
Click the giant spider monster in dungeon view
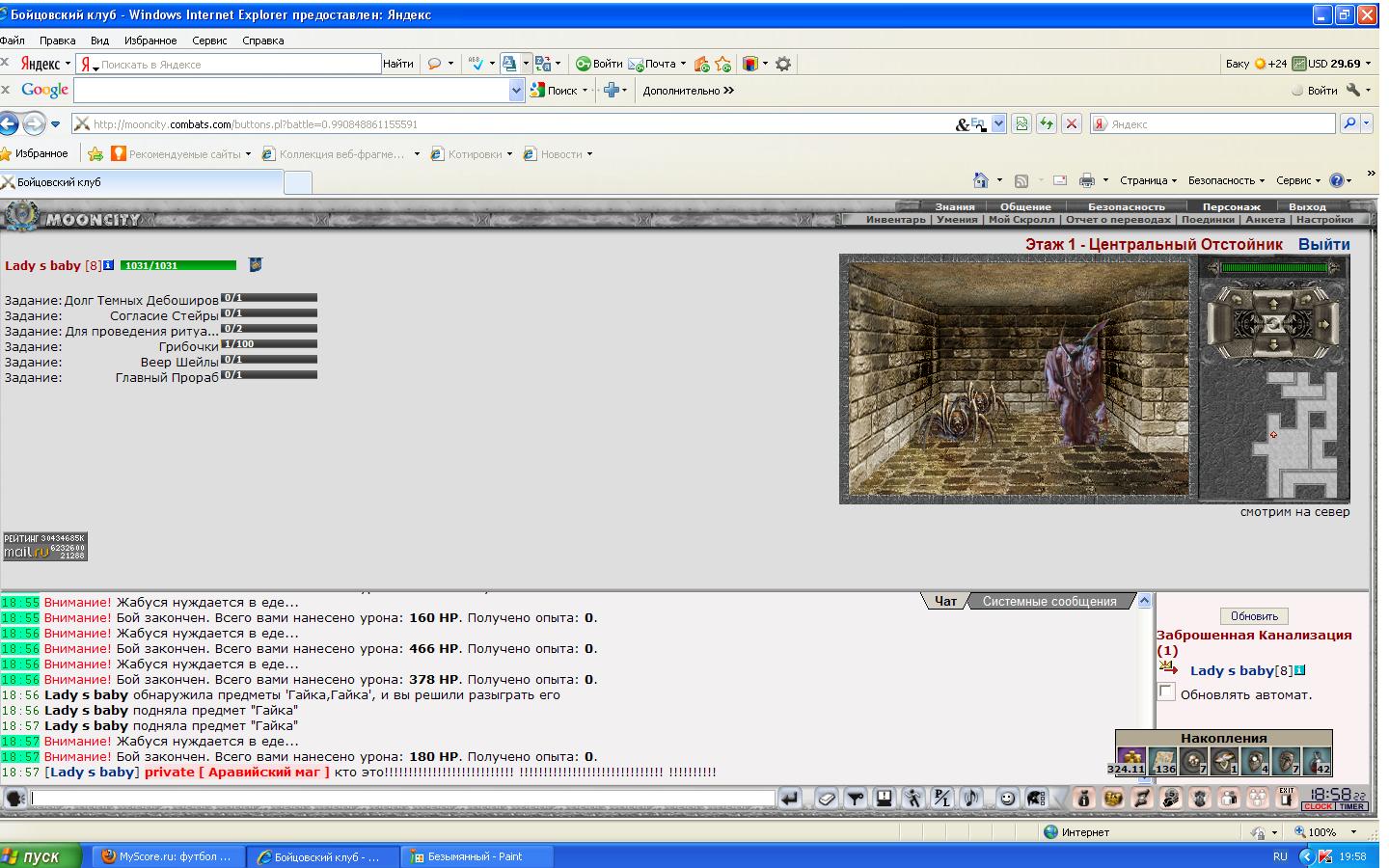pos(965,415)
